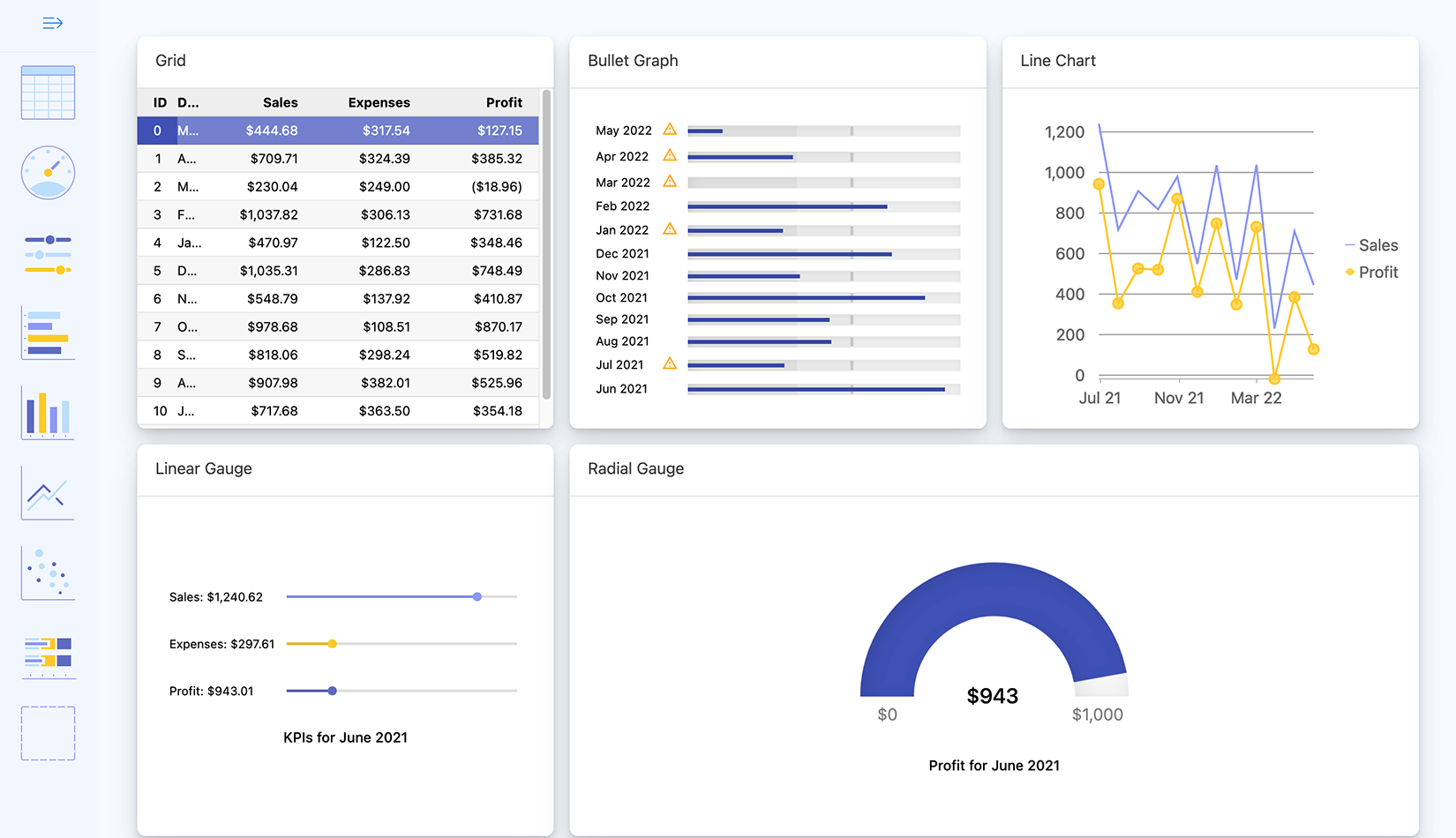Sort the grid by the Profit column header
Viewport: 1456px width, 838px height.
point(504,102)
